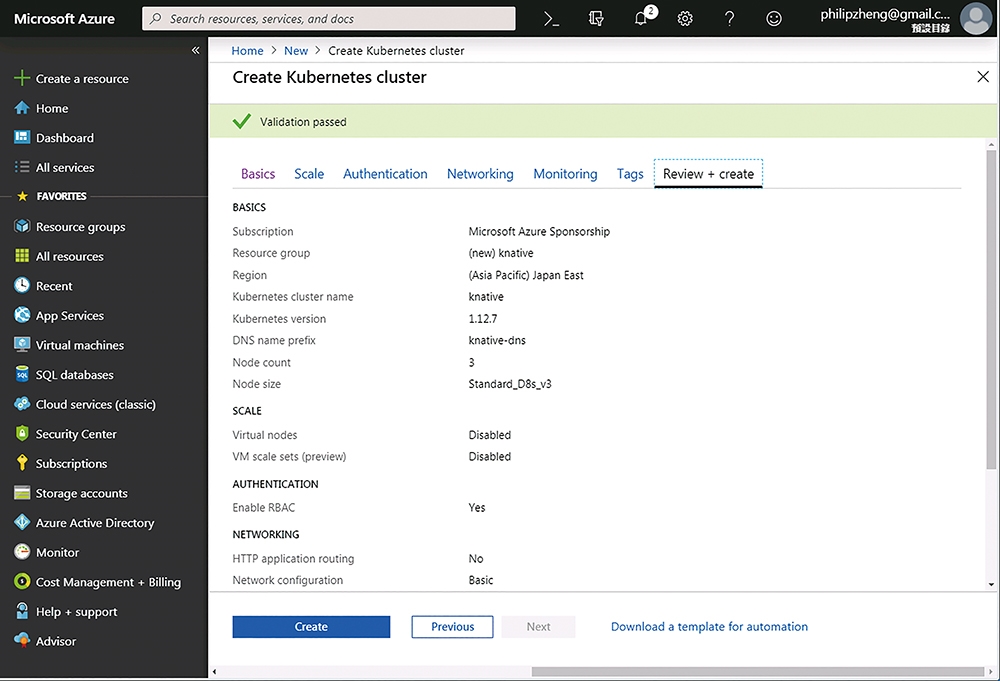This screenshot has width=1000, height=681.
Task: Click the Security Center shield icon
Action: (22, 434)
